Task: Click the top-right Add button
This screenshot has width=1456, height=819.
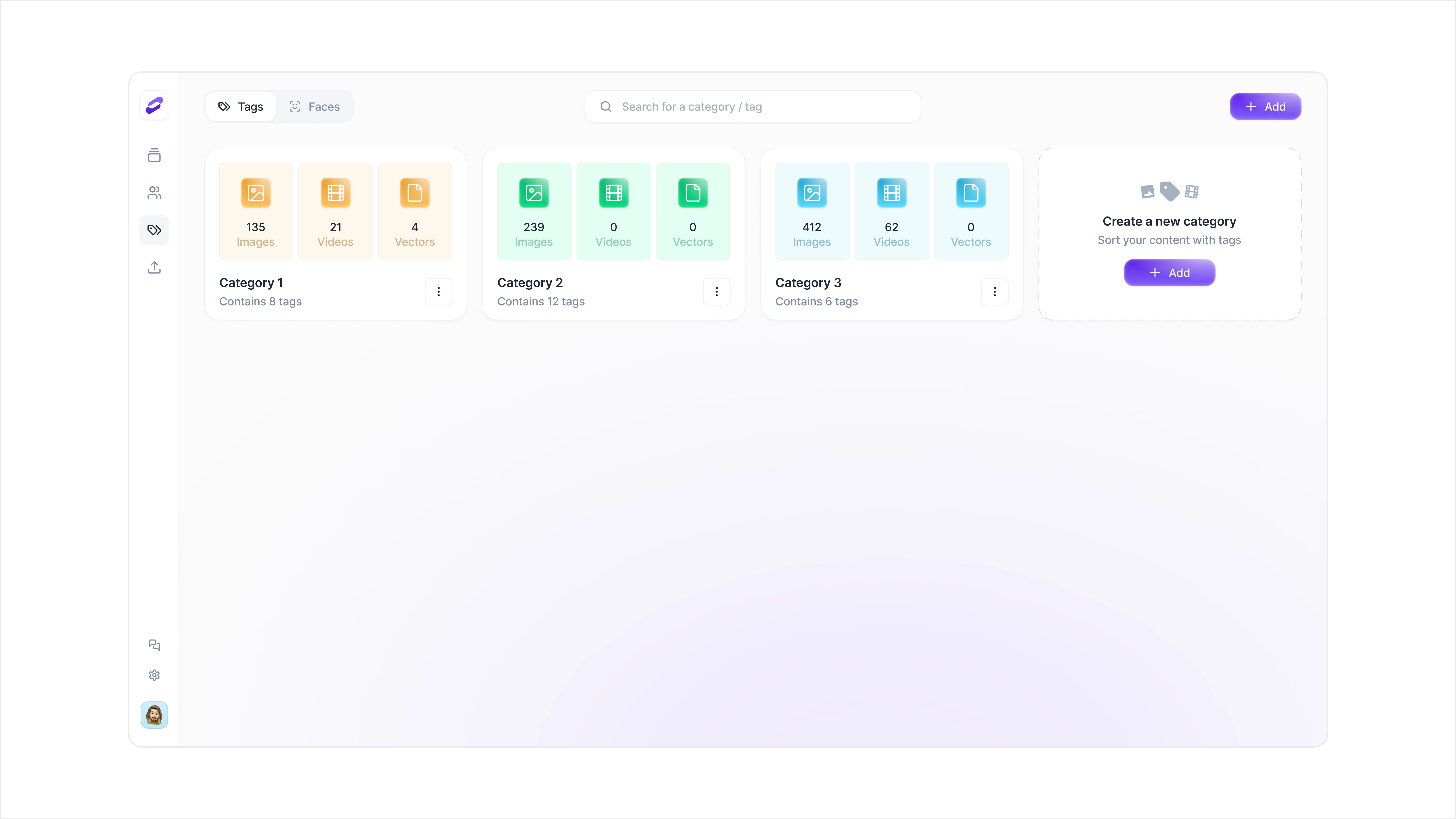Action: tap(1265, 107)
